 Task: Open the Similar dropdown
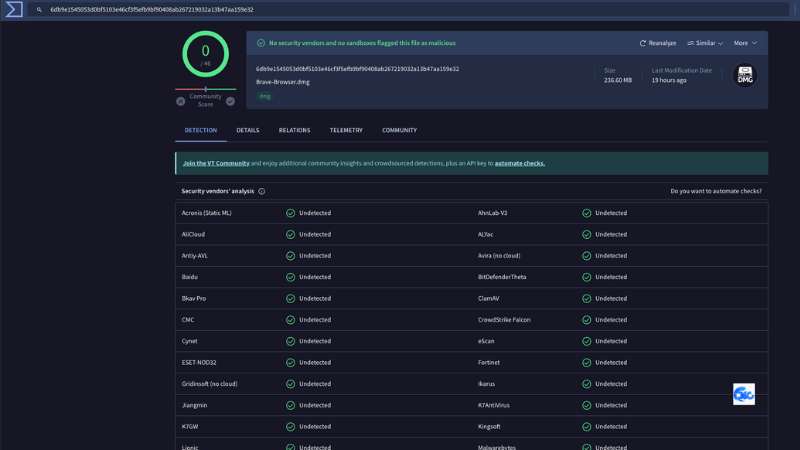click(705, 43)
